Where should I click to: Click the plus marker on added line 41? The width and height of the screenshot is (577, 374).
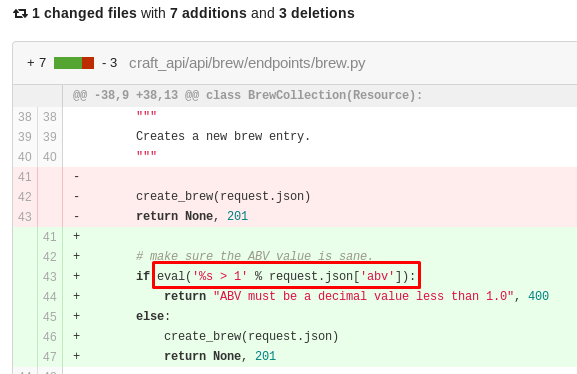(77, 236)
